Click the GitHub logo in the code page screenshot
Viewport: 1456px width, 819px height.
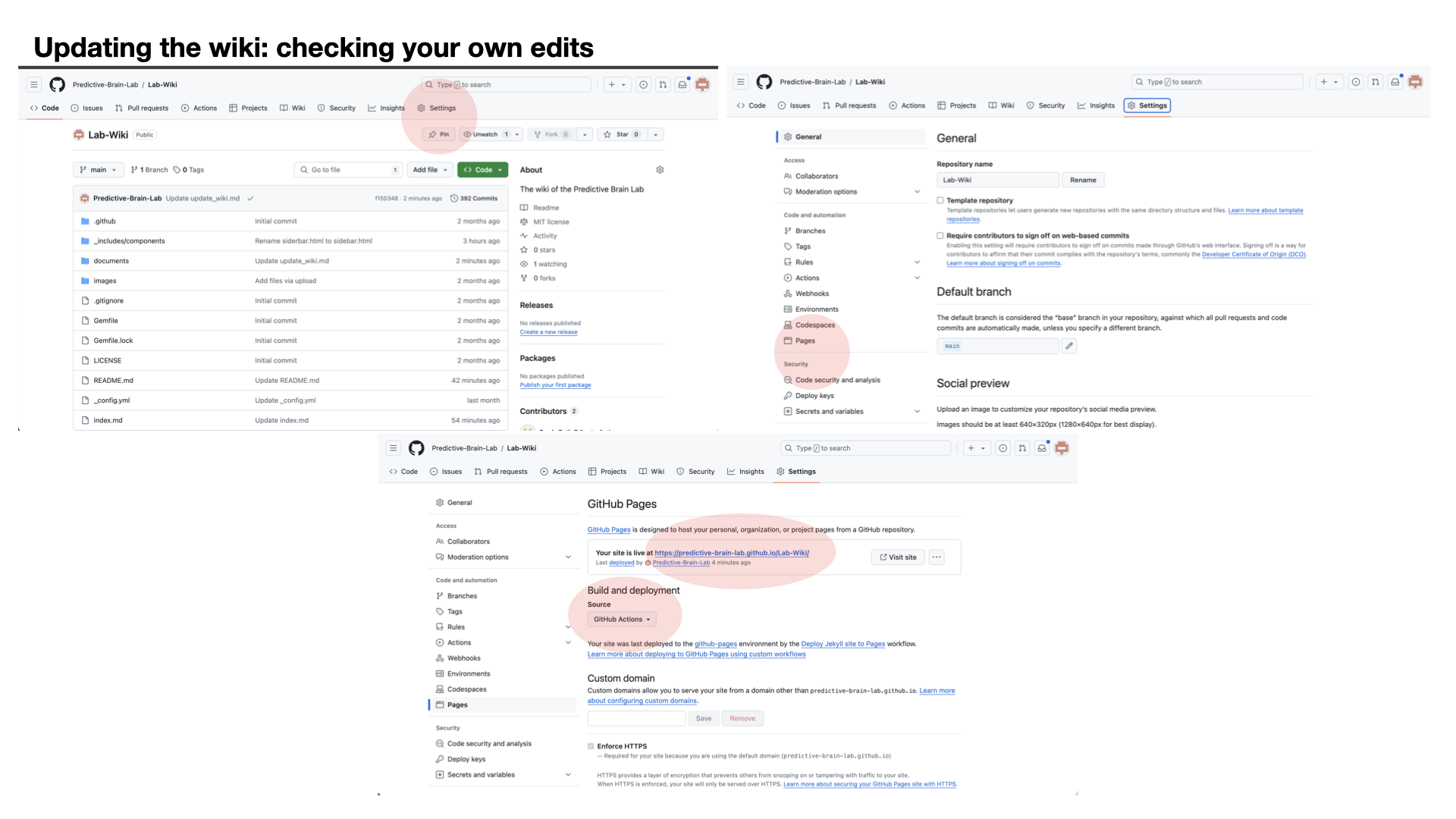pos(57,85)
